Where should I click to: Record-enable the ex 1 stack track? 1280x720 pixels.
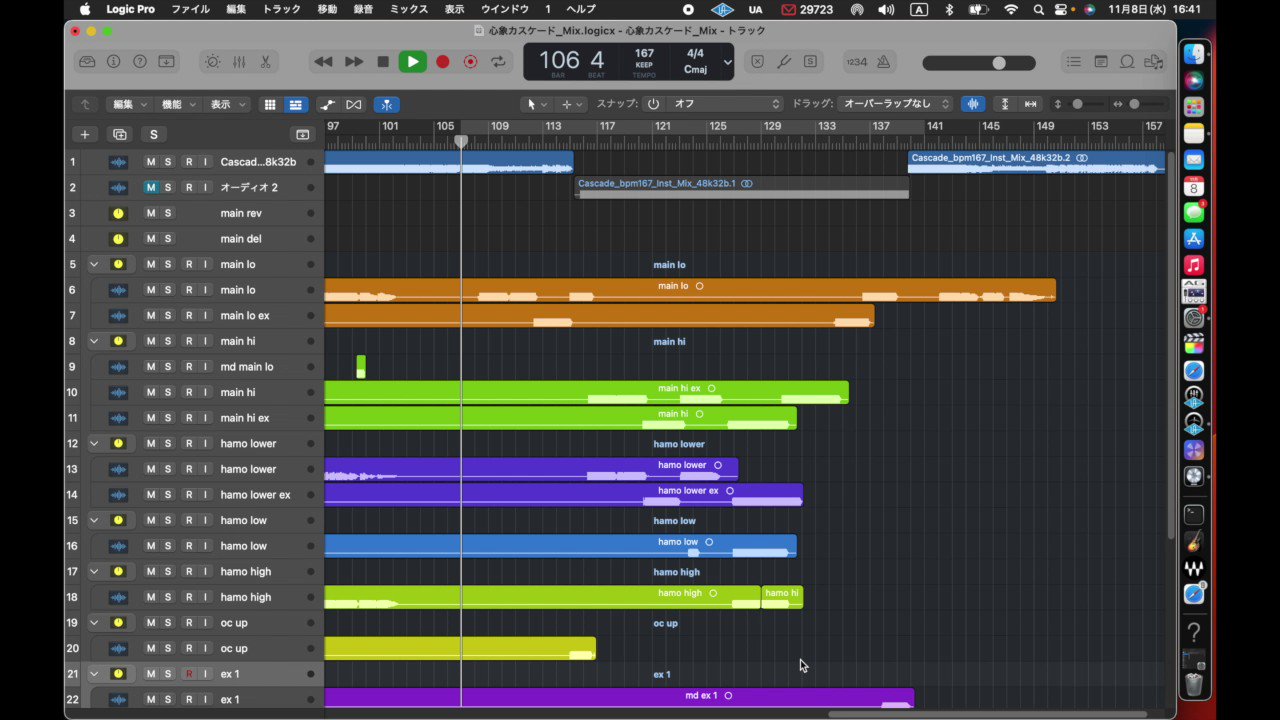tap(189, 674)
